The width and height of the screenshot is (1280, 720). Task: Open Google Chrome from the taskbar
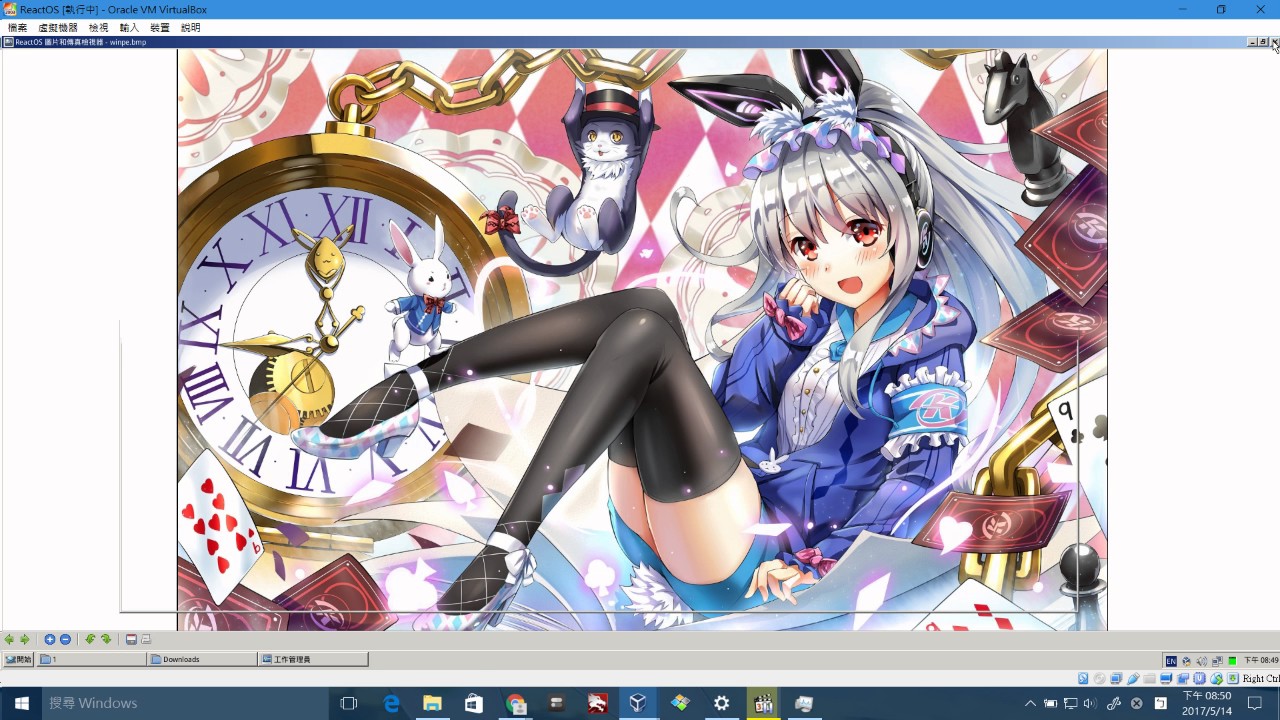tap(515, 703)
